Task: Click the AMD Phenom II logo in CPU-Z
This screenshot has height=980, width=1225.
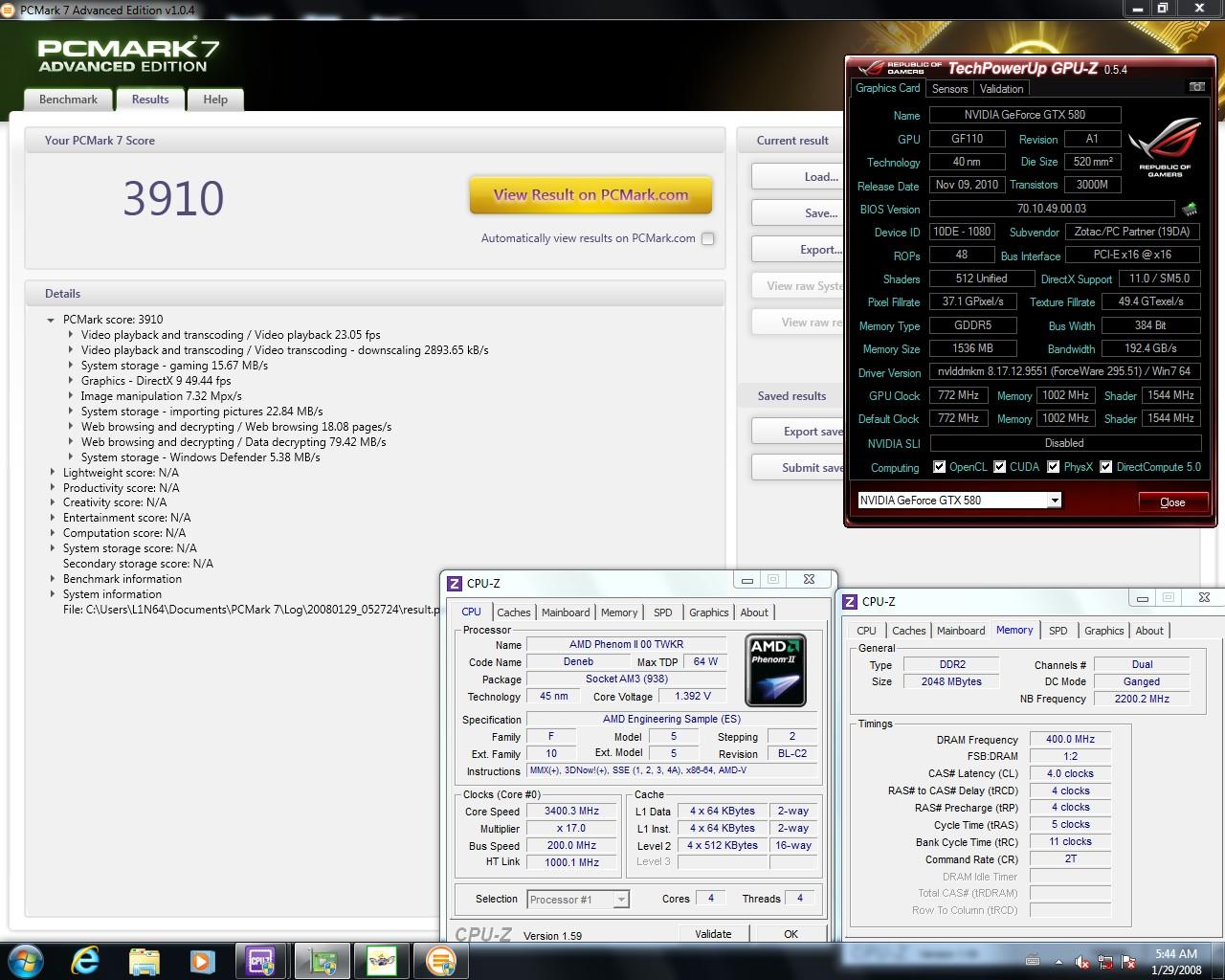Action: 775,669
